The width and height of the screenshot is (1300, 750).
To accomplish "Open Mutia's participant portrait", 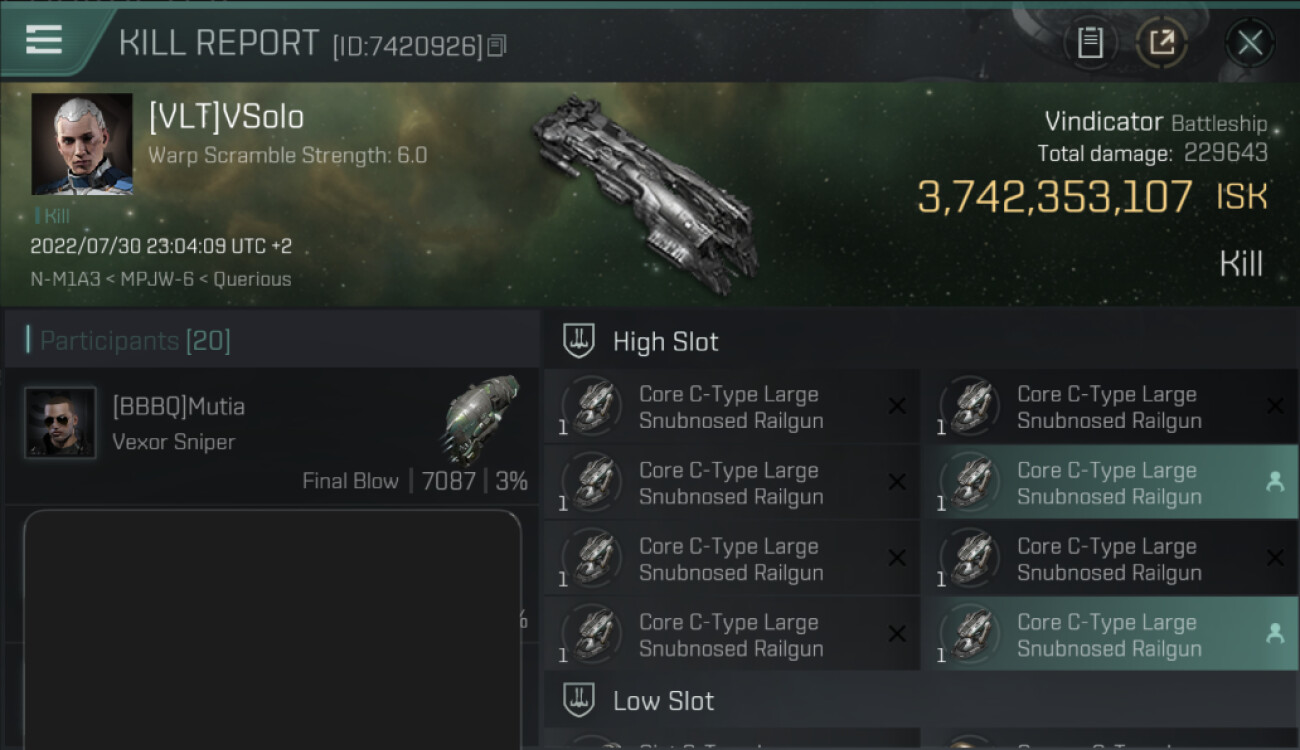I will 60,423.
